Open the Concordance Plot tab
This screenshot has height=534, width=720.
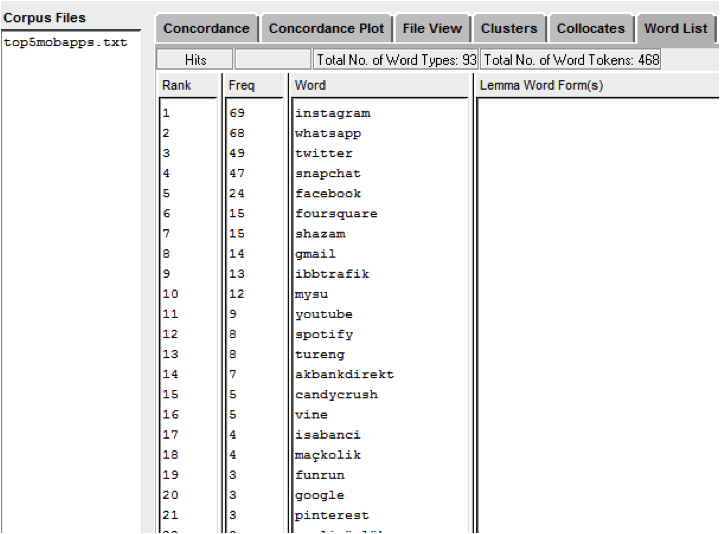point(326,28)
